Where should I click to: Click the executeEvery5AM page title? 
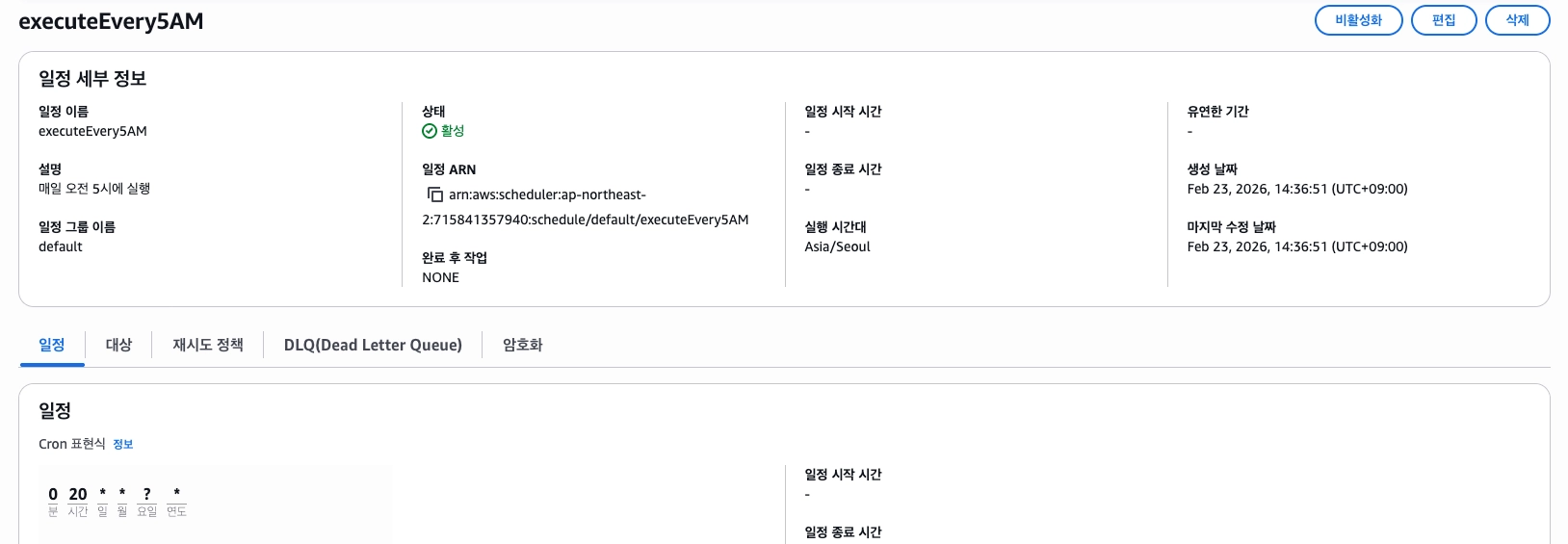click(x=111, y=21)
